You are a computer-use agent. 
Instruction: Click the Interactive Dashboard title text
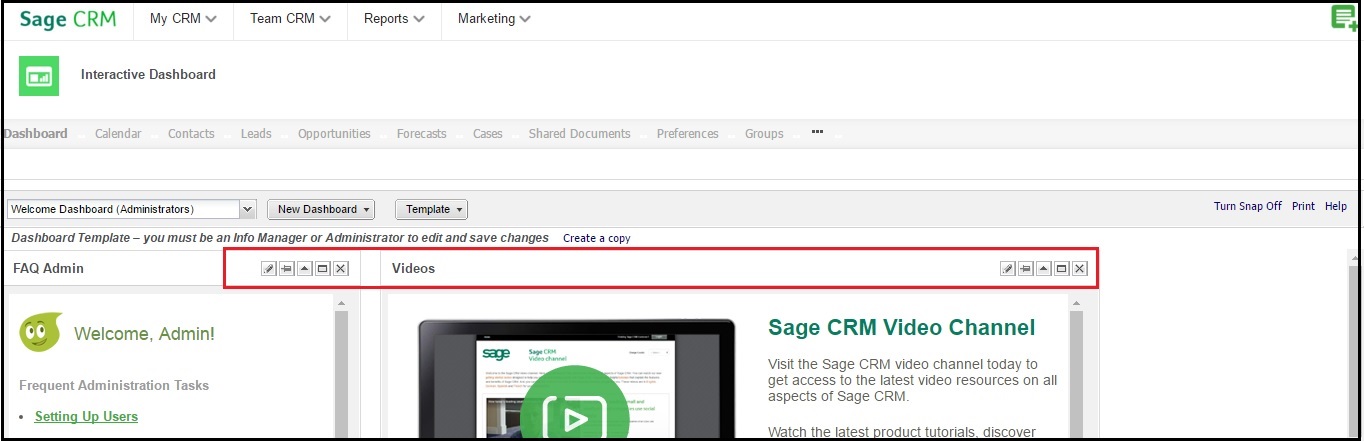(x=148, y=74)
